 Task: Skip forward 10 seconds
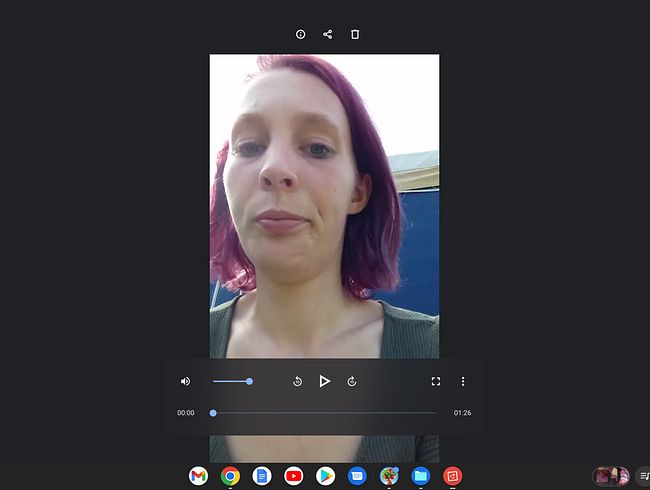pos(352,381)
